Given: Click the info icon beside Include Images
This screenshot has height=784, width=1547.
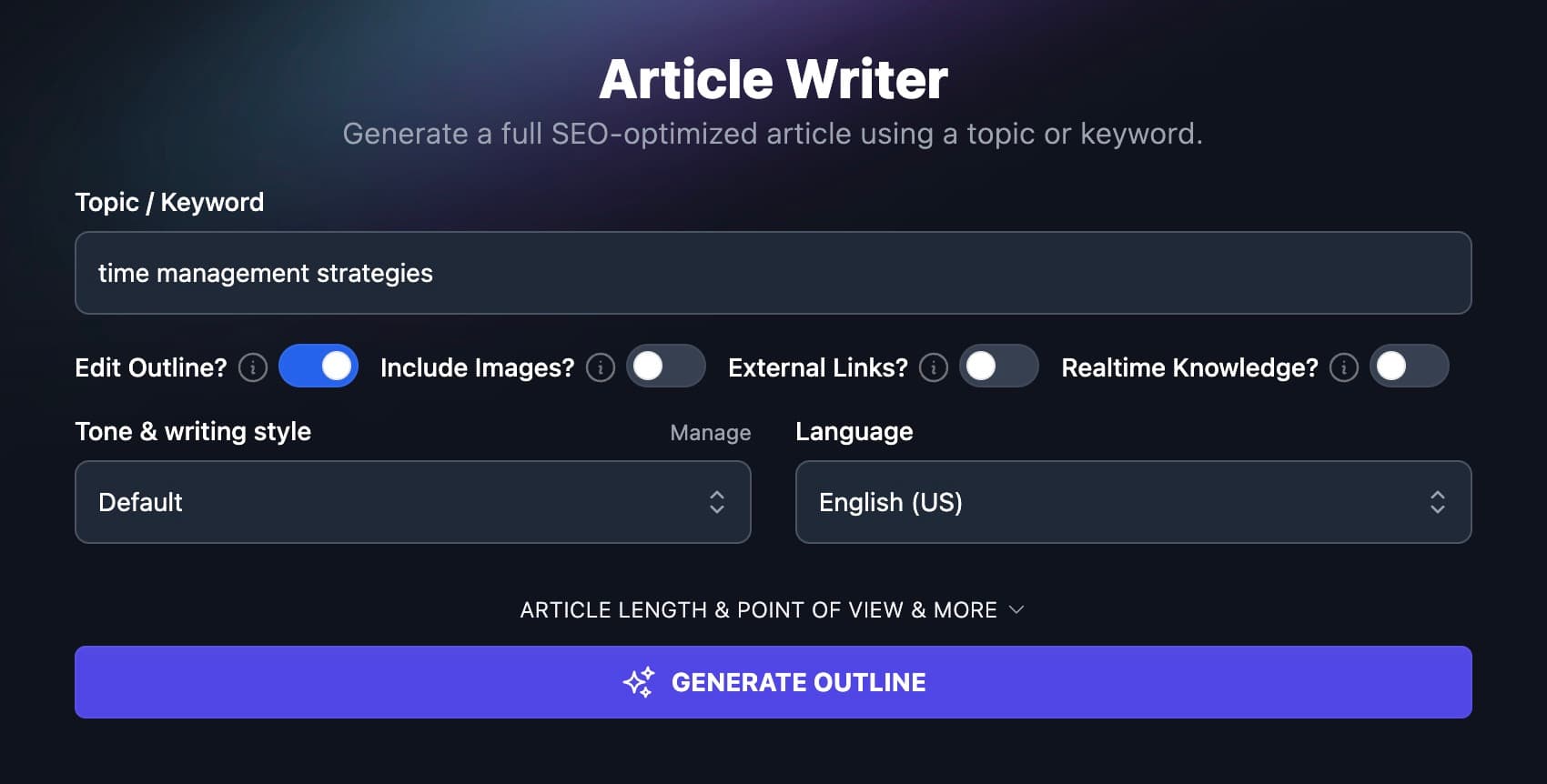Looking at the screenshot, I should [601, 367].
